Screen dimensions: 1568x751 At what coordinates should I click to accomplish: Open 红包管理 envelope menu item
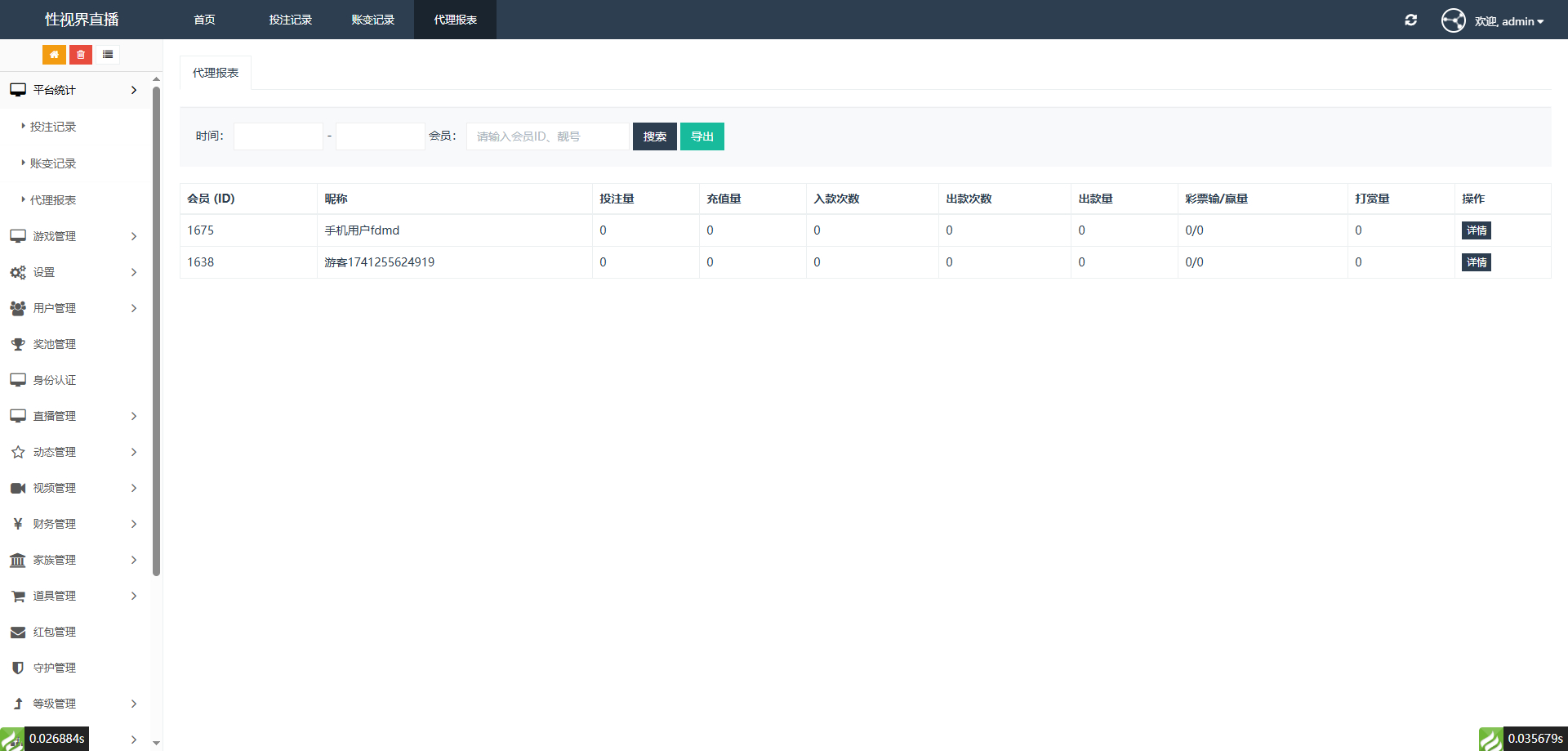[54, 632]
